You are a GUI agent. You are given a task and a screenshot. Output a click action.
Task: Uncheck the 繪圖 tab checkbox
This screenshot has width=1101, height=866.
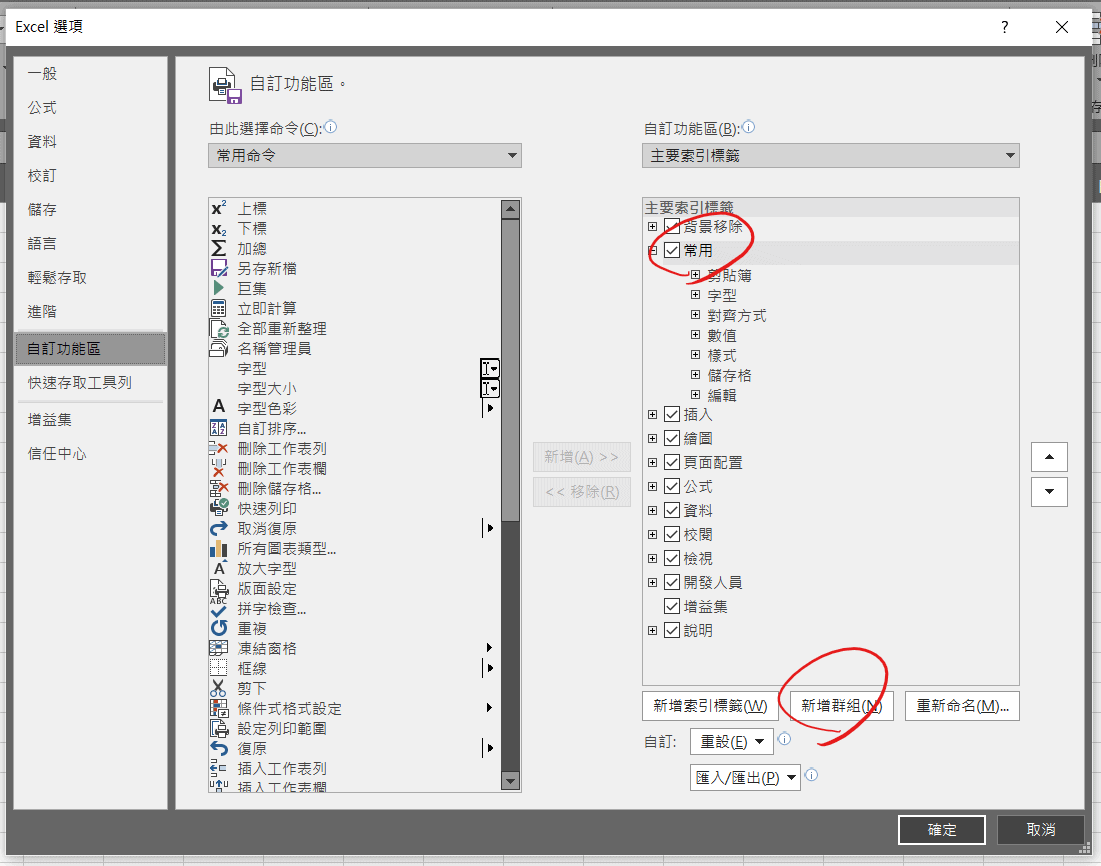pos(672,438)
